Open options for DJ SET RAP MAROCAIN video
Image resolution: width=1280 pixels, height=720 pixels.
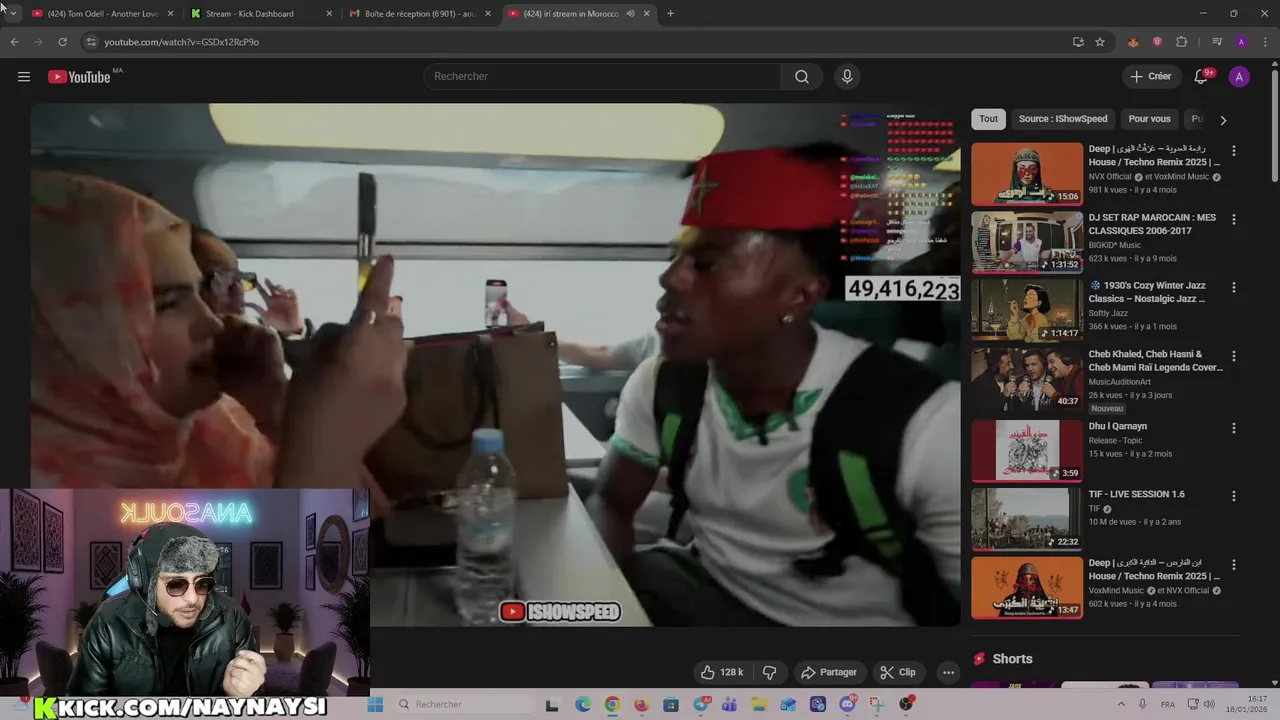coord(1233,219)
